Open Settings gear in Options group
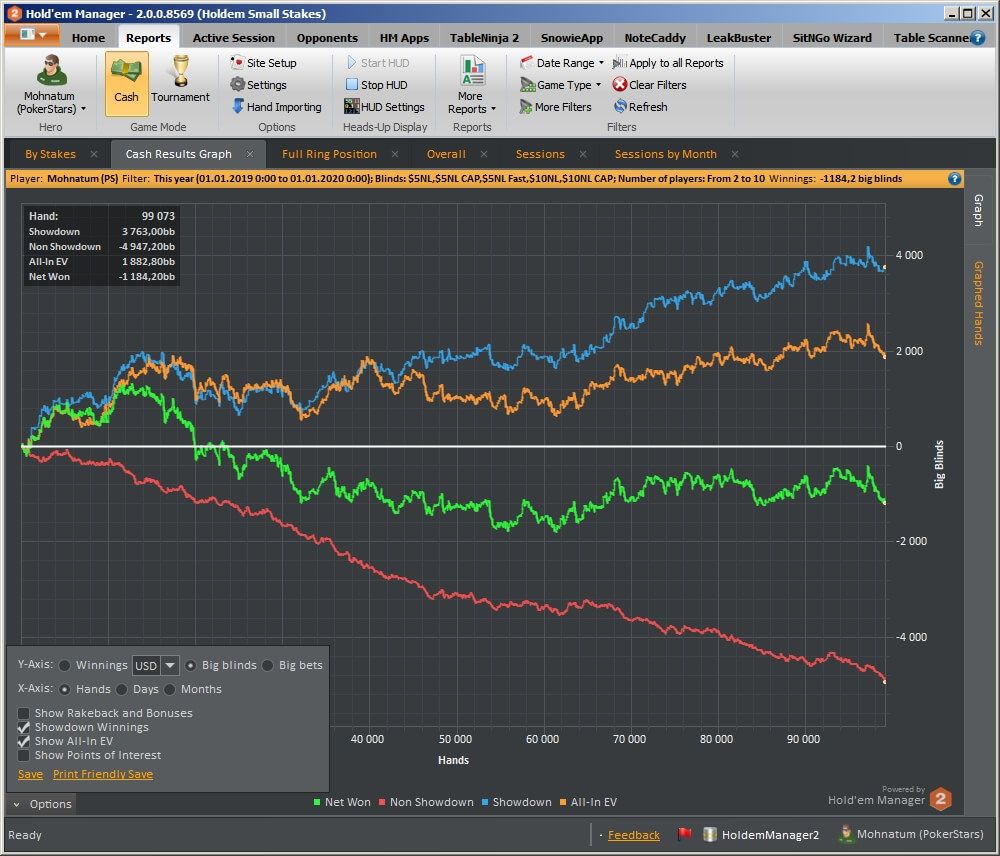The width and height of the screenshot is (1000, 856). (x=238, y=84)
